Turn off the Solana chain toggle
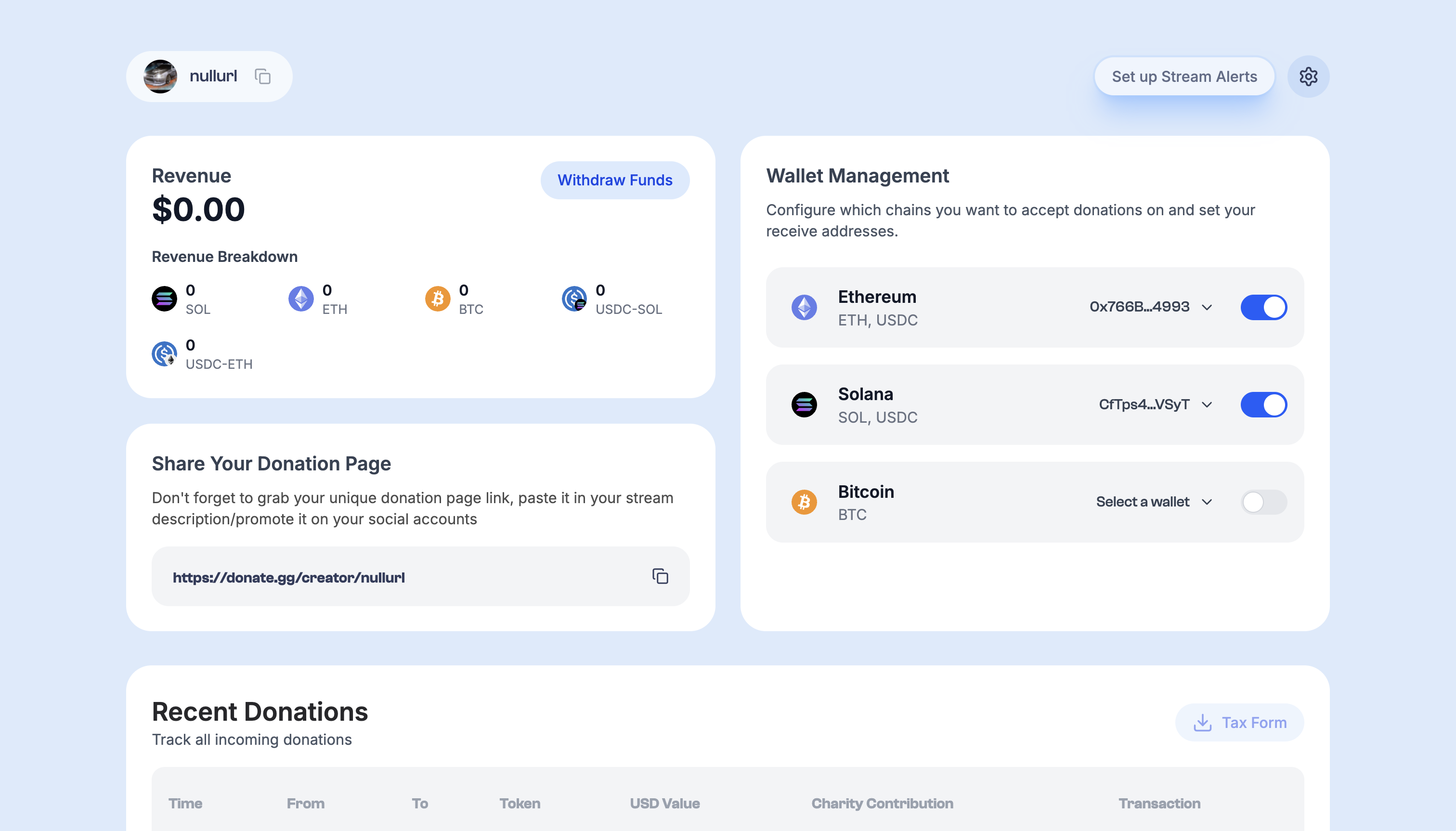1456x831 pixels. pyautogui.click(x=1263, y=404)
